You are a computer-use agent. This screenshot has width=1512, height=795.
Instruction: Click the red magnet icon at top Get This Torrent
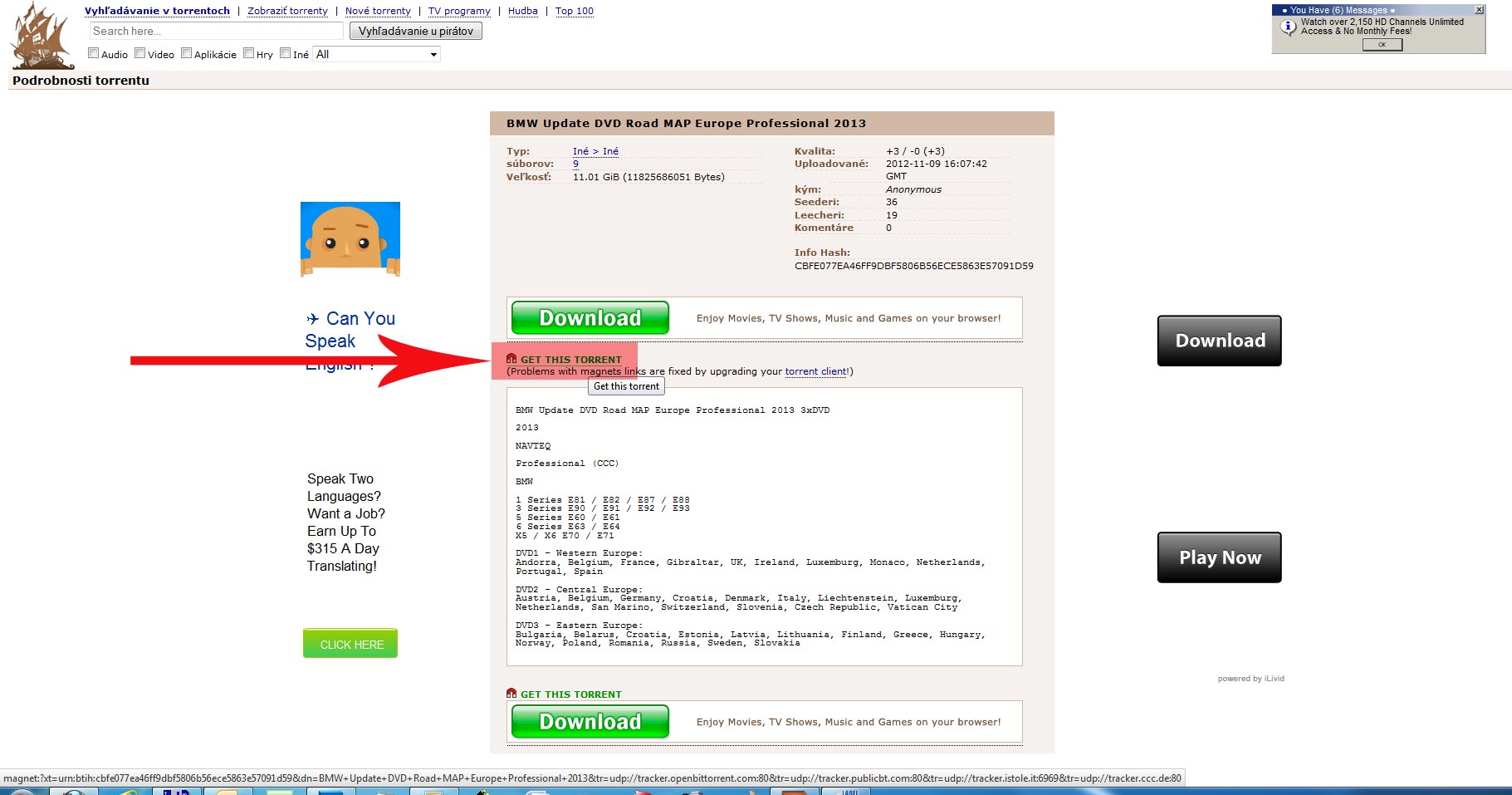tap(511, 359)
